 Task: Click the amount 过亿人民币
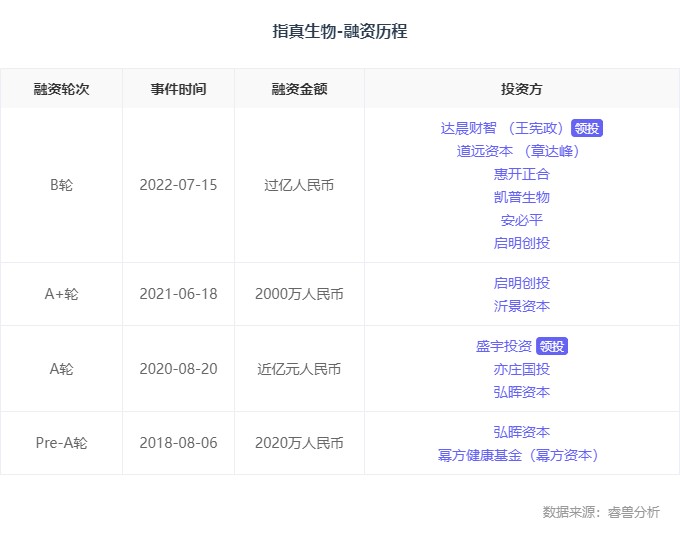tap(299, 185)
